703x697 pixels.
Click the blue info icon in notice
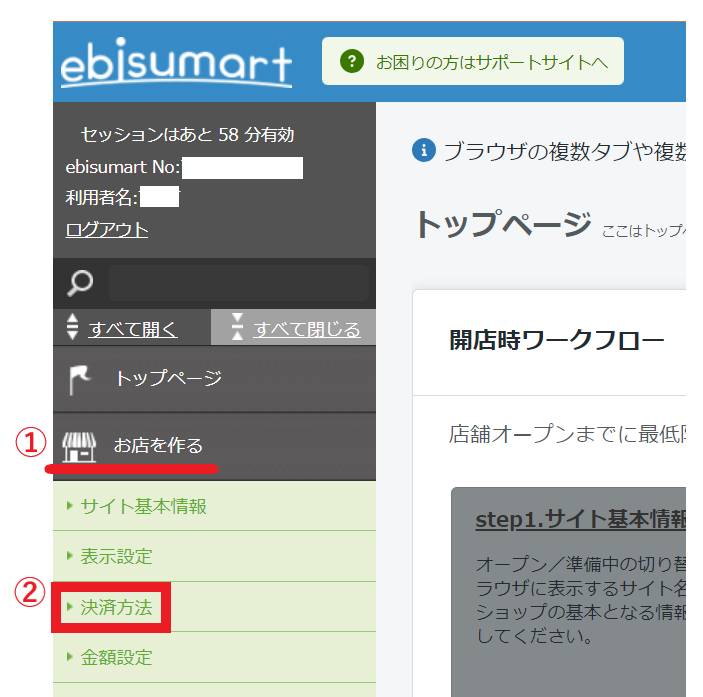tap(424, 150)
